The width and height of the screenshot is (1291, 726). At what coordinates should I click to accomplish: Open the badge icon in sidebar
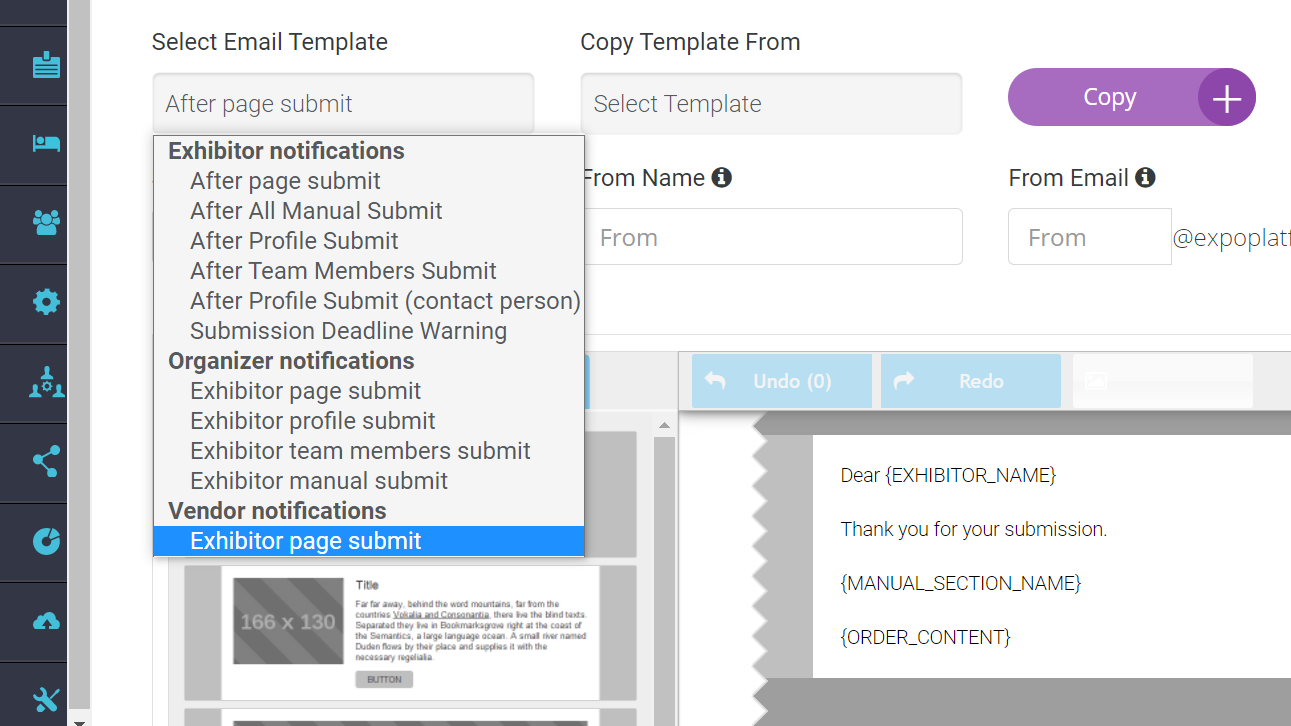(46, 65)
